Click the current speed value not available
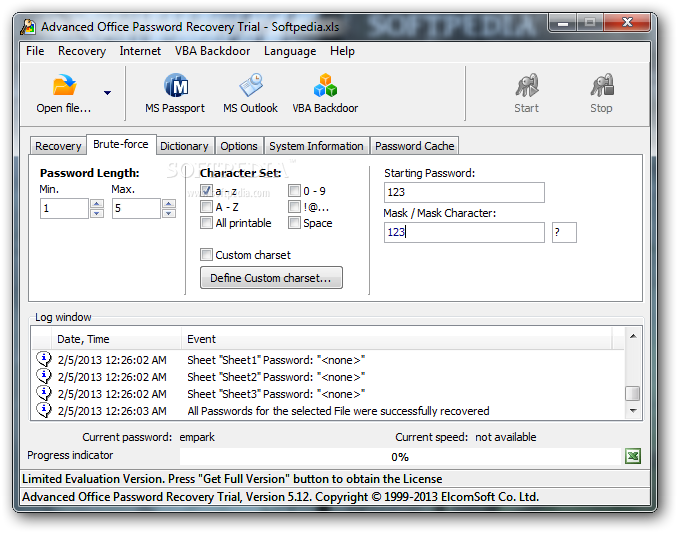Viewport: 678px width, 533px height. coord(505,437)
